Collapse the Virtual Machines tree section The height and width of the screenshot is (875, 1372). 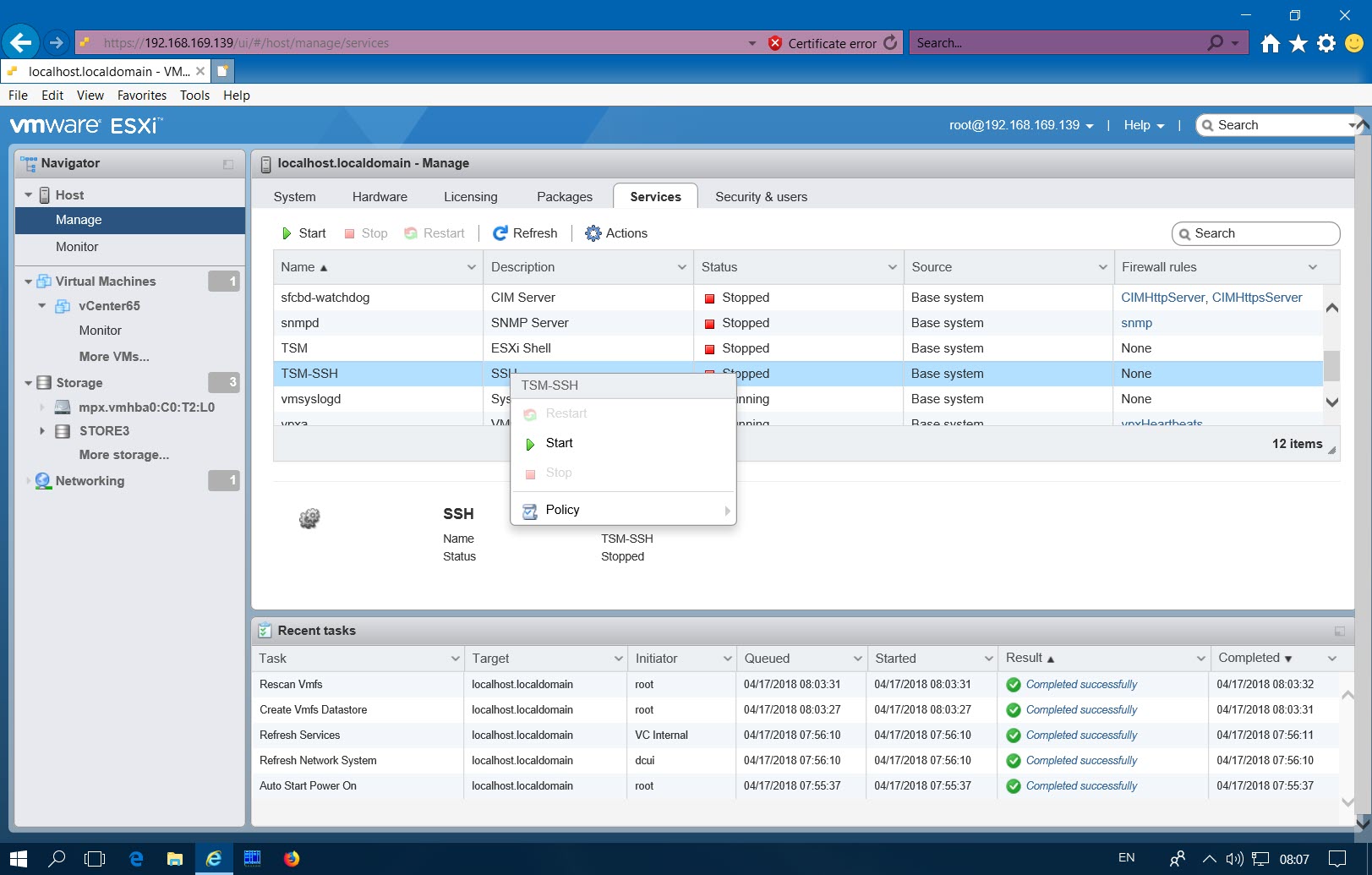click(x=27, y=281)
